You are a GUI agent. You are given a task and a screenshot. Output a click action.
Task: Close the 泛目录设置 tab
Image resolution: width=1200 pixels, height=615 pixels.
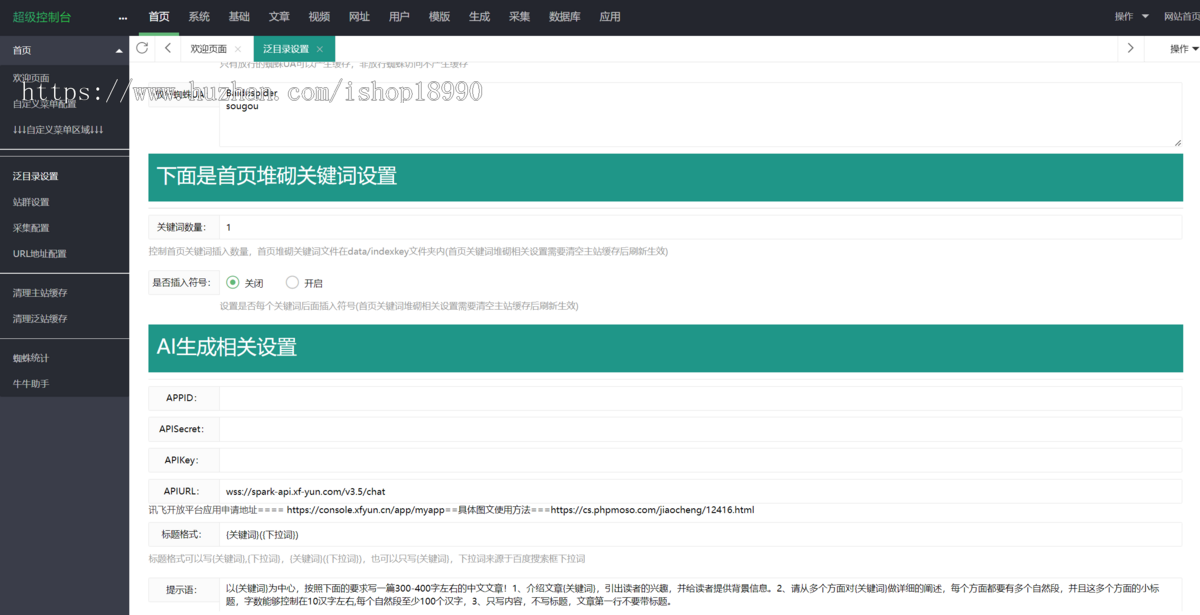coord(319,49)
